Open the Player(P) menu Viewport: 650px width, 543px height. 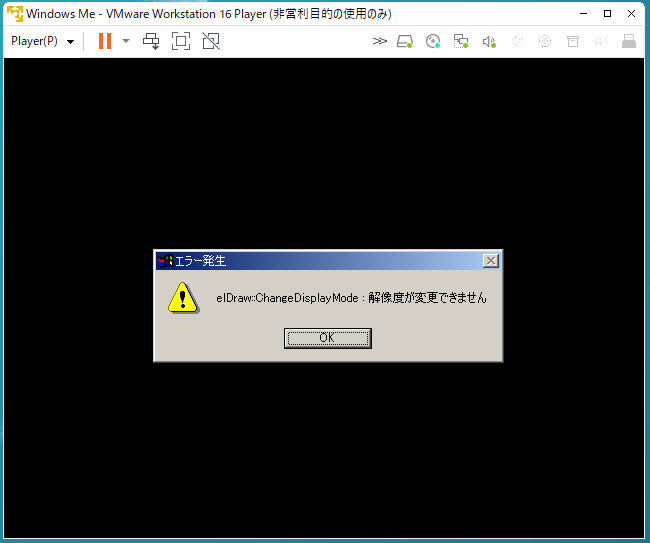pos(42,41)
